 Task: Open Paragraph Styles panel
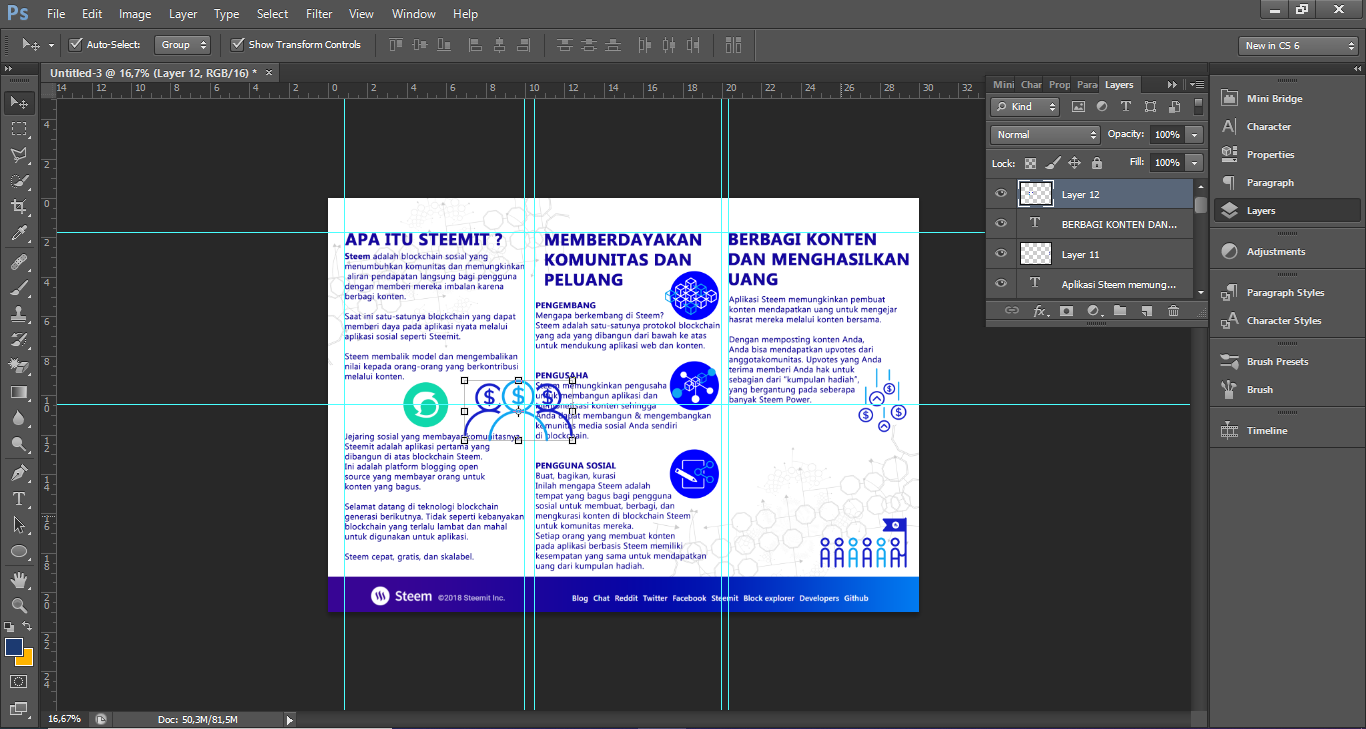click(x=1285, y=293)
